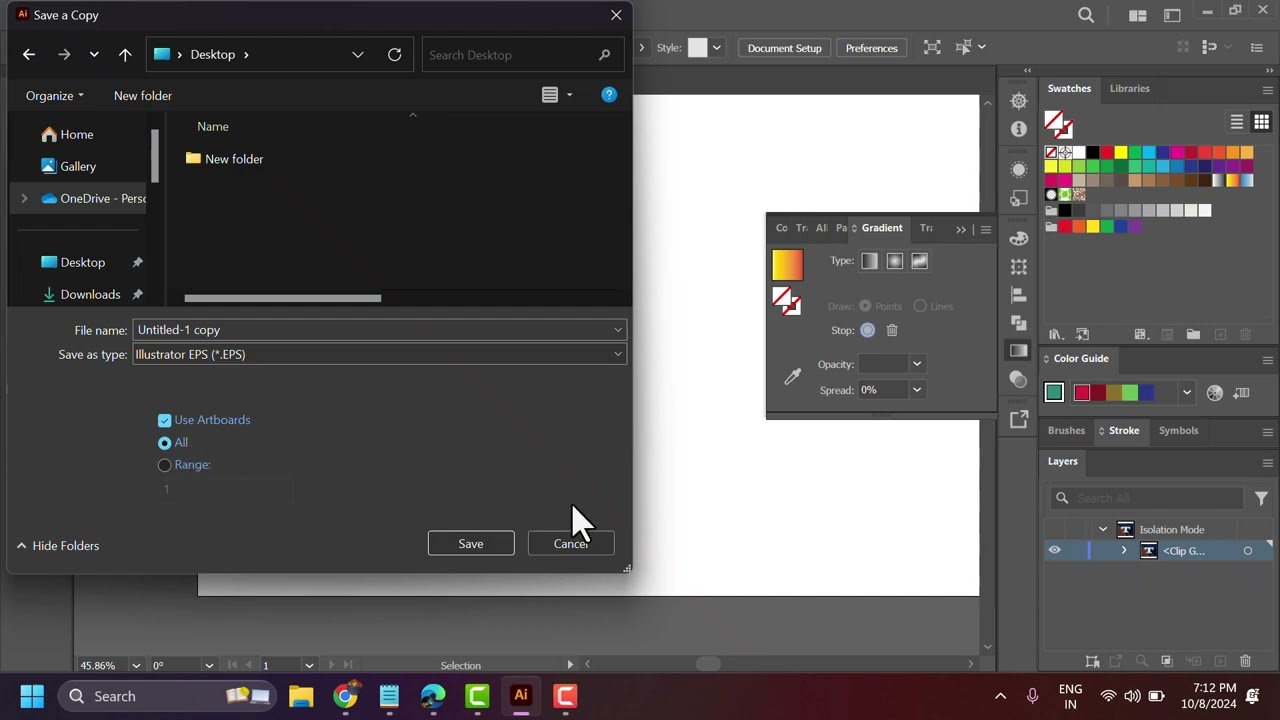The image size is (1280, 720).
Task: Switch to the Symbols tab
Action: point(1178,430)
